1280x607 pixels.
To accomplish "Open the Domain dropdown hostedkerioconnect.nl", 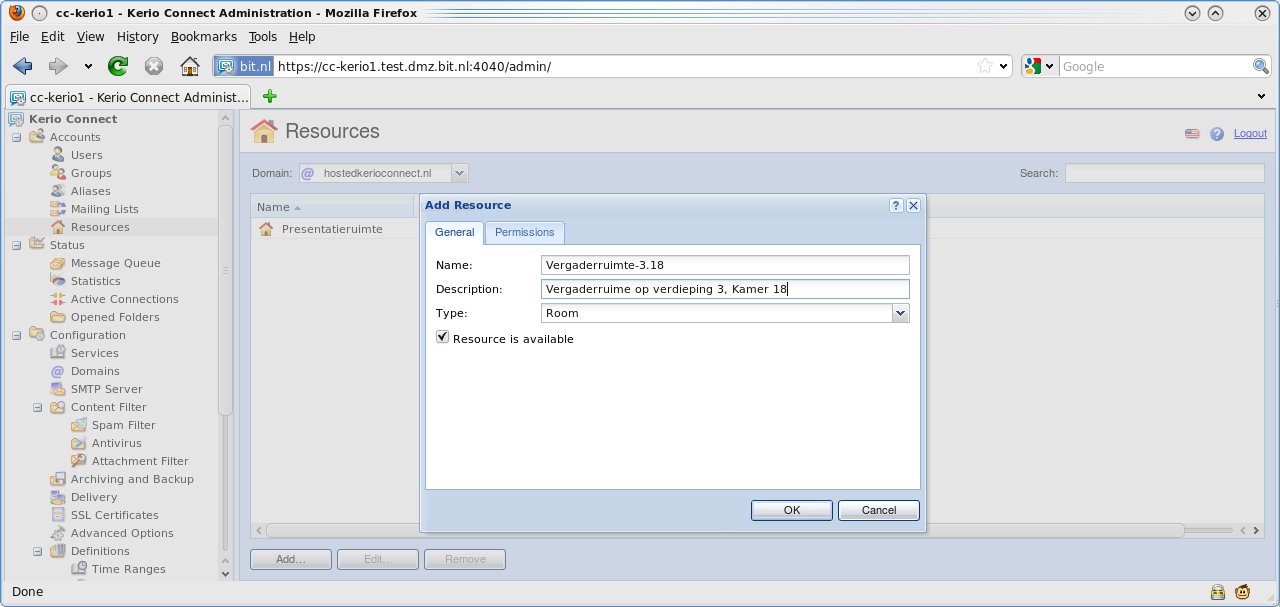I will tap(460, 173).
